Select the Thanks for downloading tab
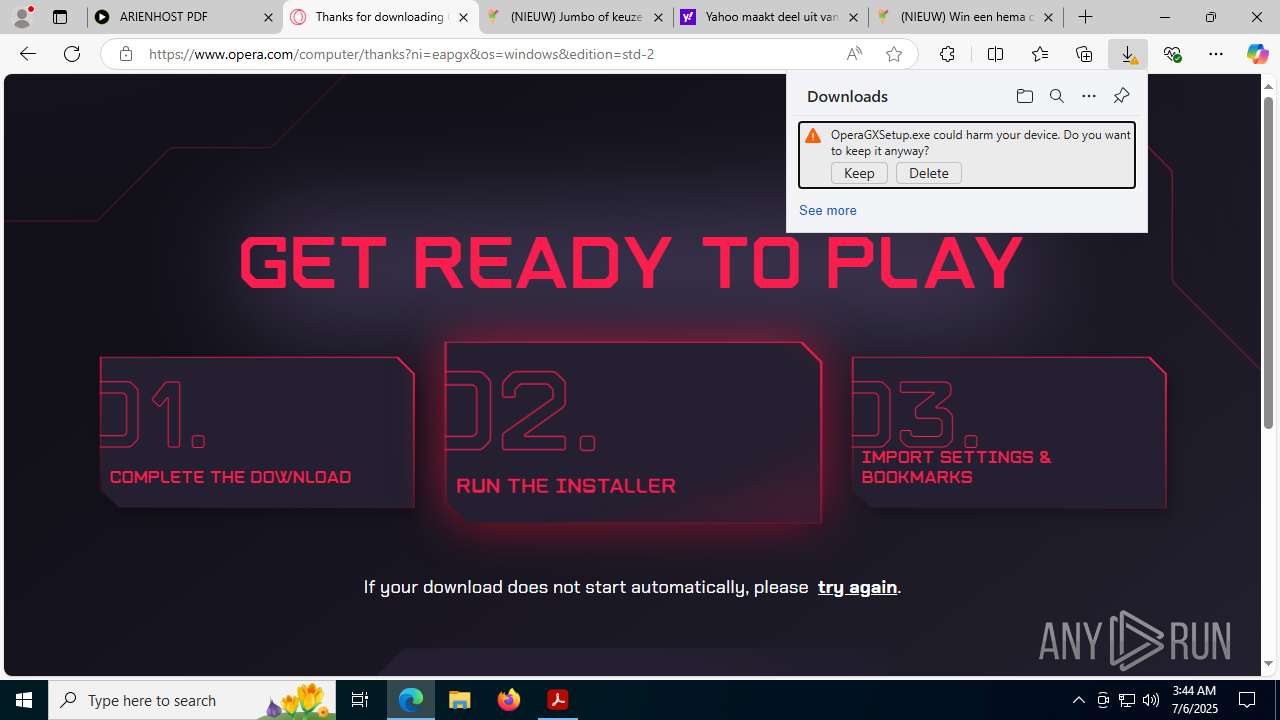1280x720 pixels. coord(380,17)
